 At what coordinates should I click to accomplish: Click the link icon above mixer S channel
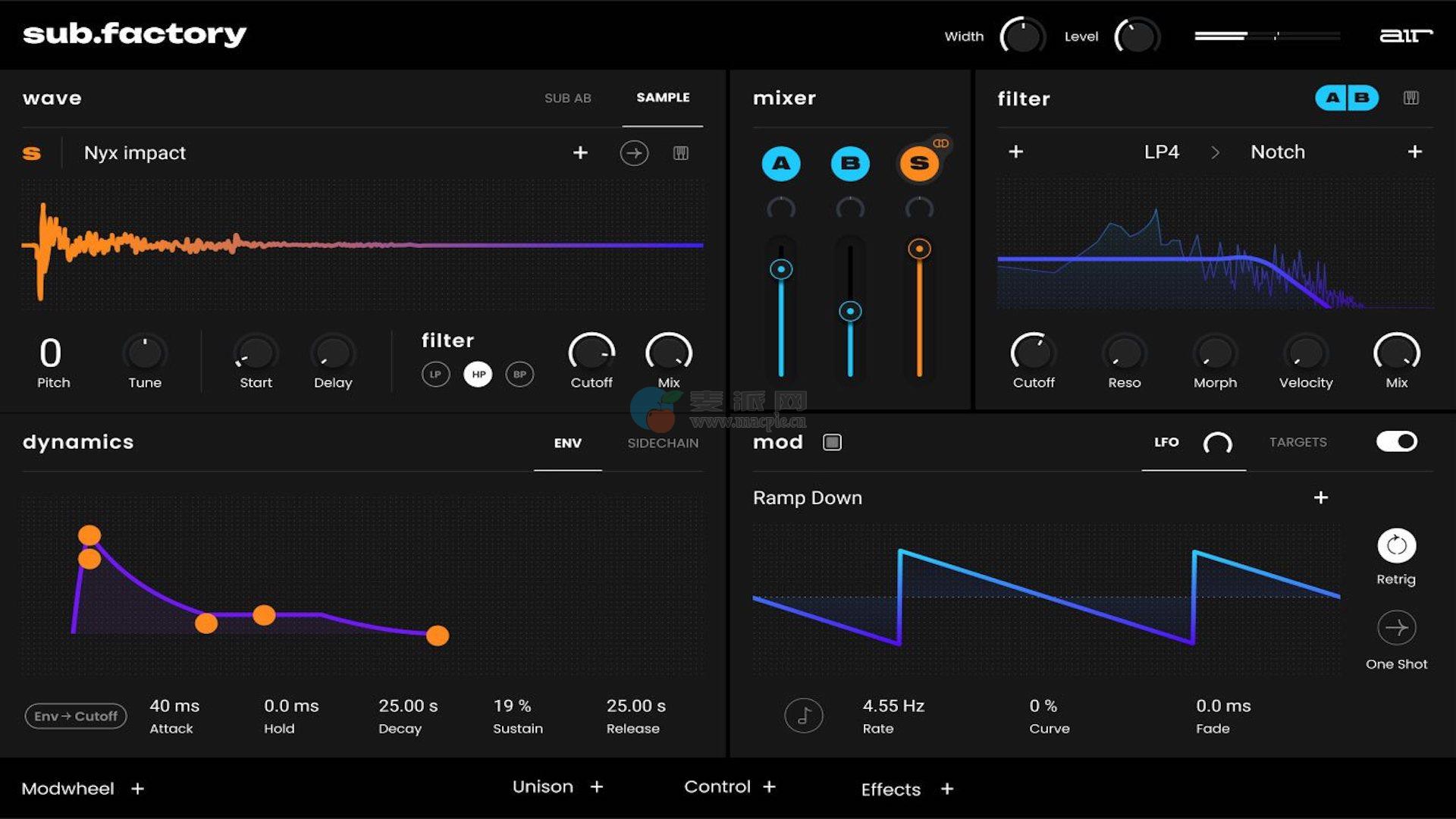click(x=940, y=143)
